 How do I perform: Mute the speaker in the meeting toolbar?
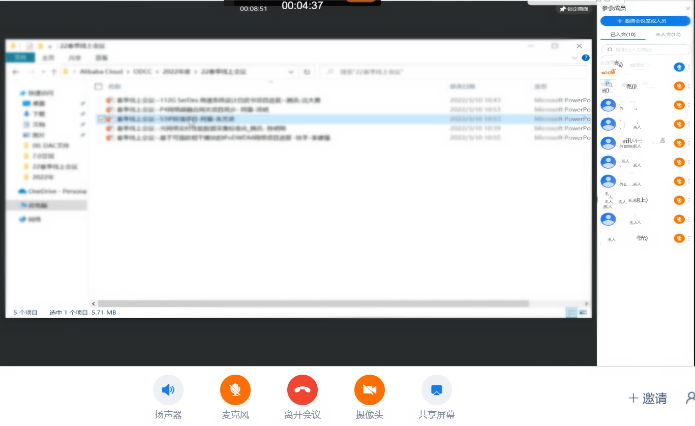[168, 390]
